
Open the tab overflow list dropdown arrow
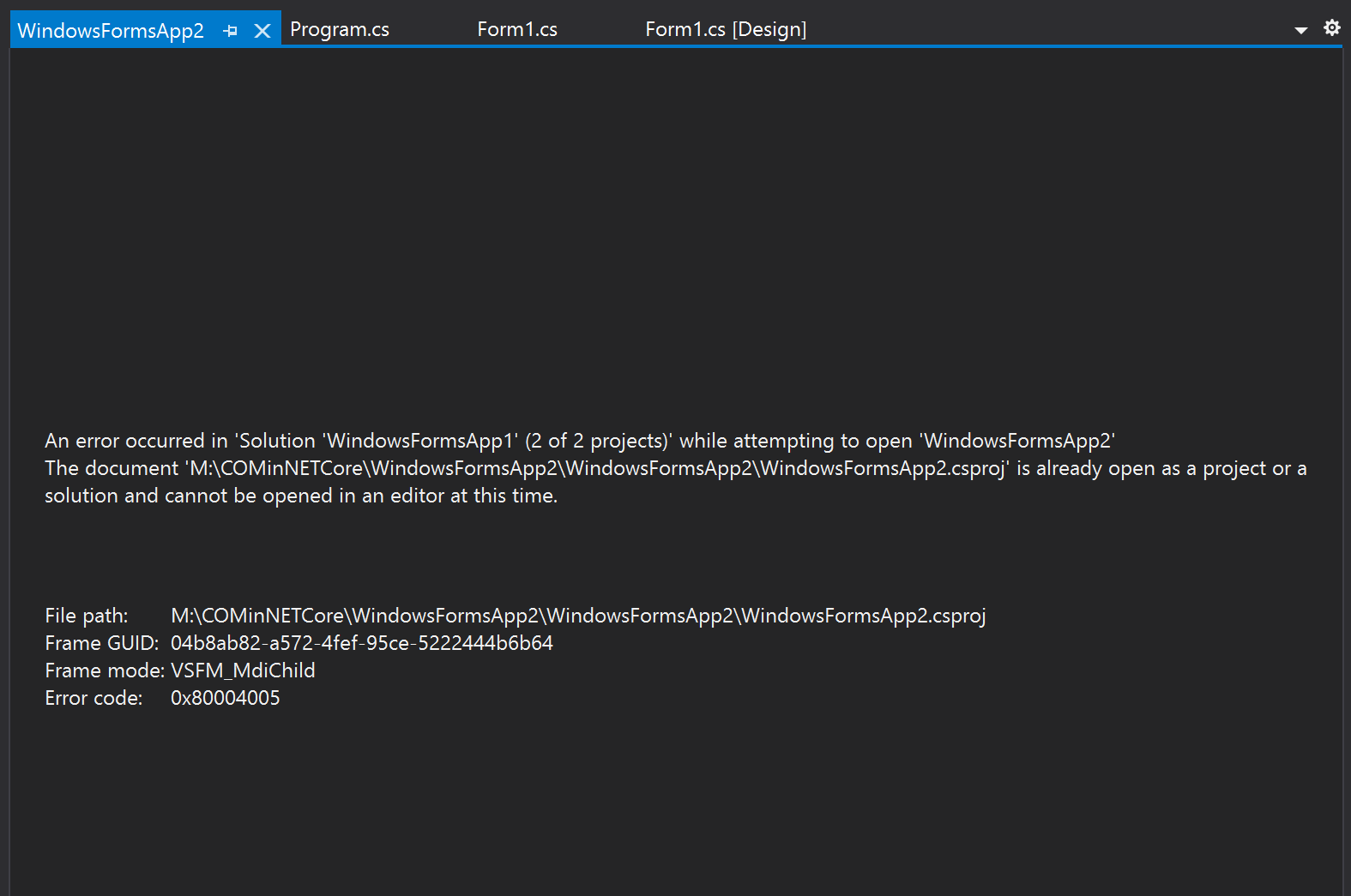pos(1300,30)
